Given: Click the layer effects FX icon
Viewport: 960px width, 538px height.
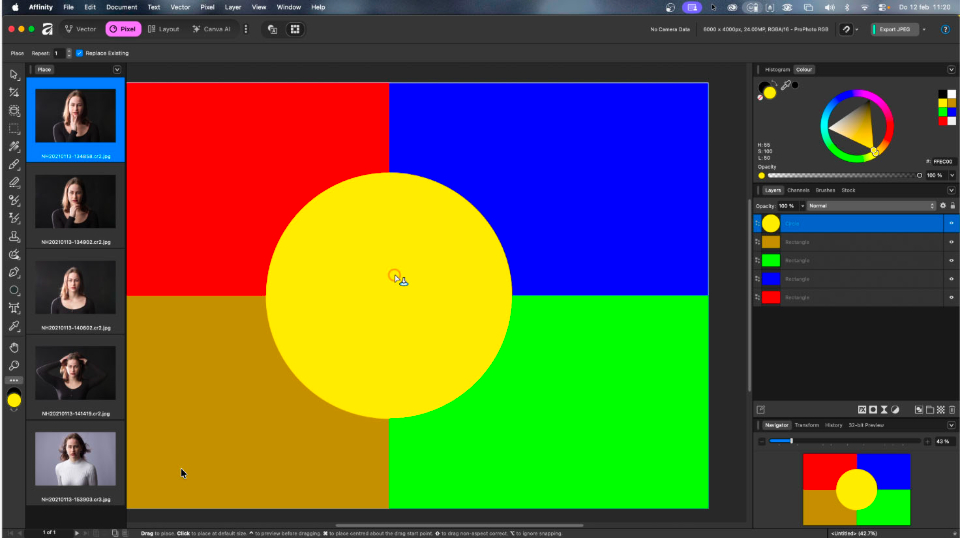Looking at the screenshot, I should pyautogui.click(x=862, y=410).
